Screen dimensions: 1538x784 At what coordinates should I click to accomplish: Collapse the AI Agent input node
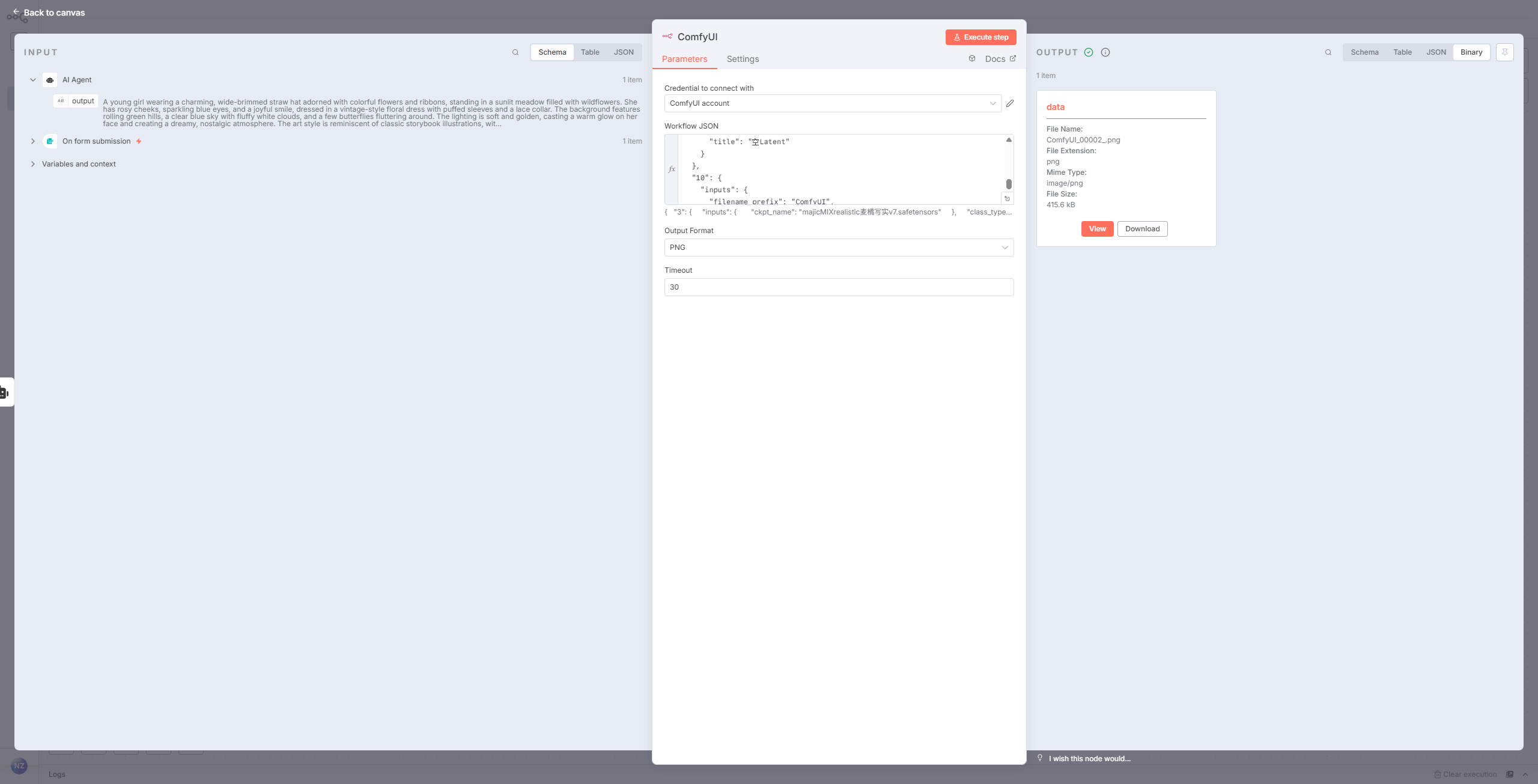[33, 80]
